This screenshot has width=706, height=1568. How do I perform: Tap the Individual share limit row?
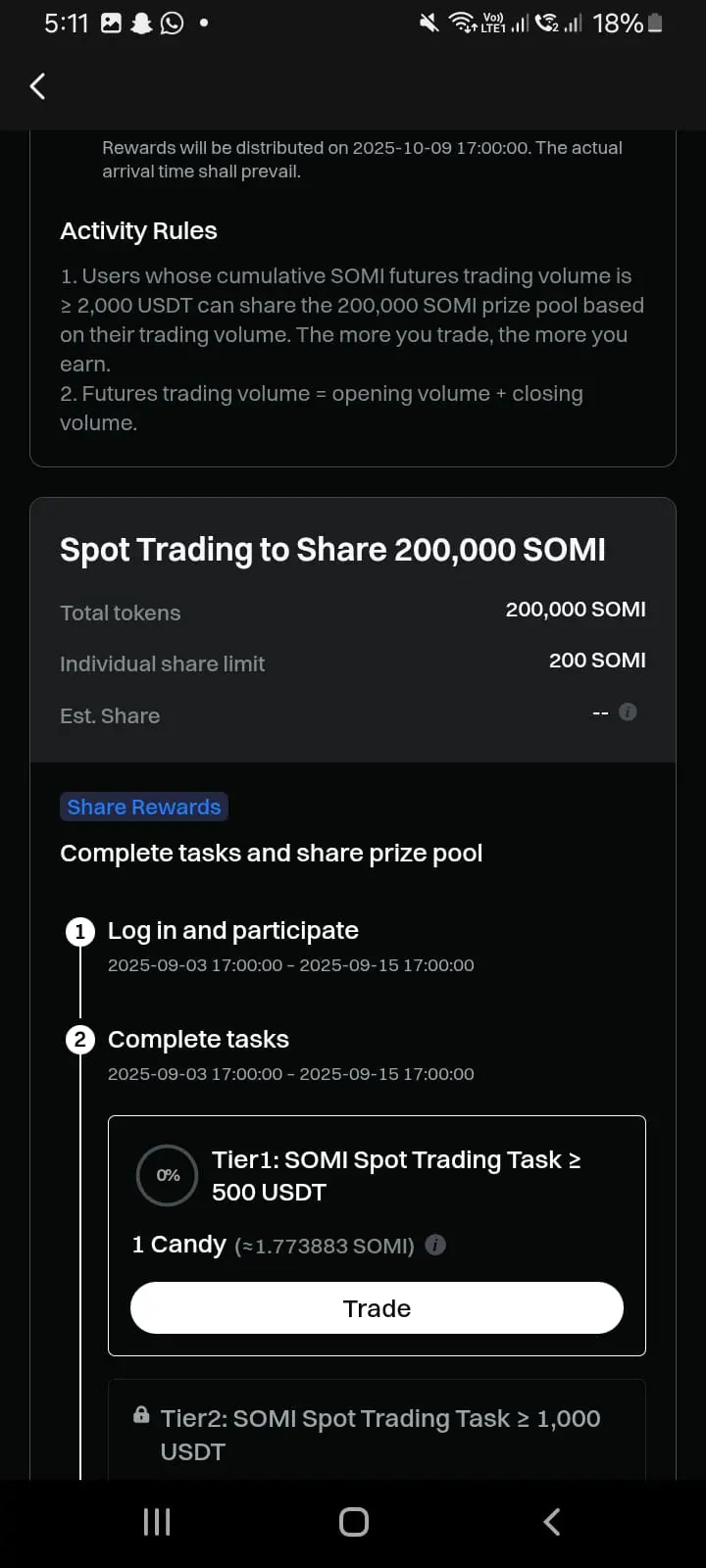(353, 662)
